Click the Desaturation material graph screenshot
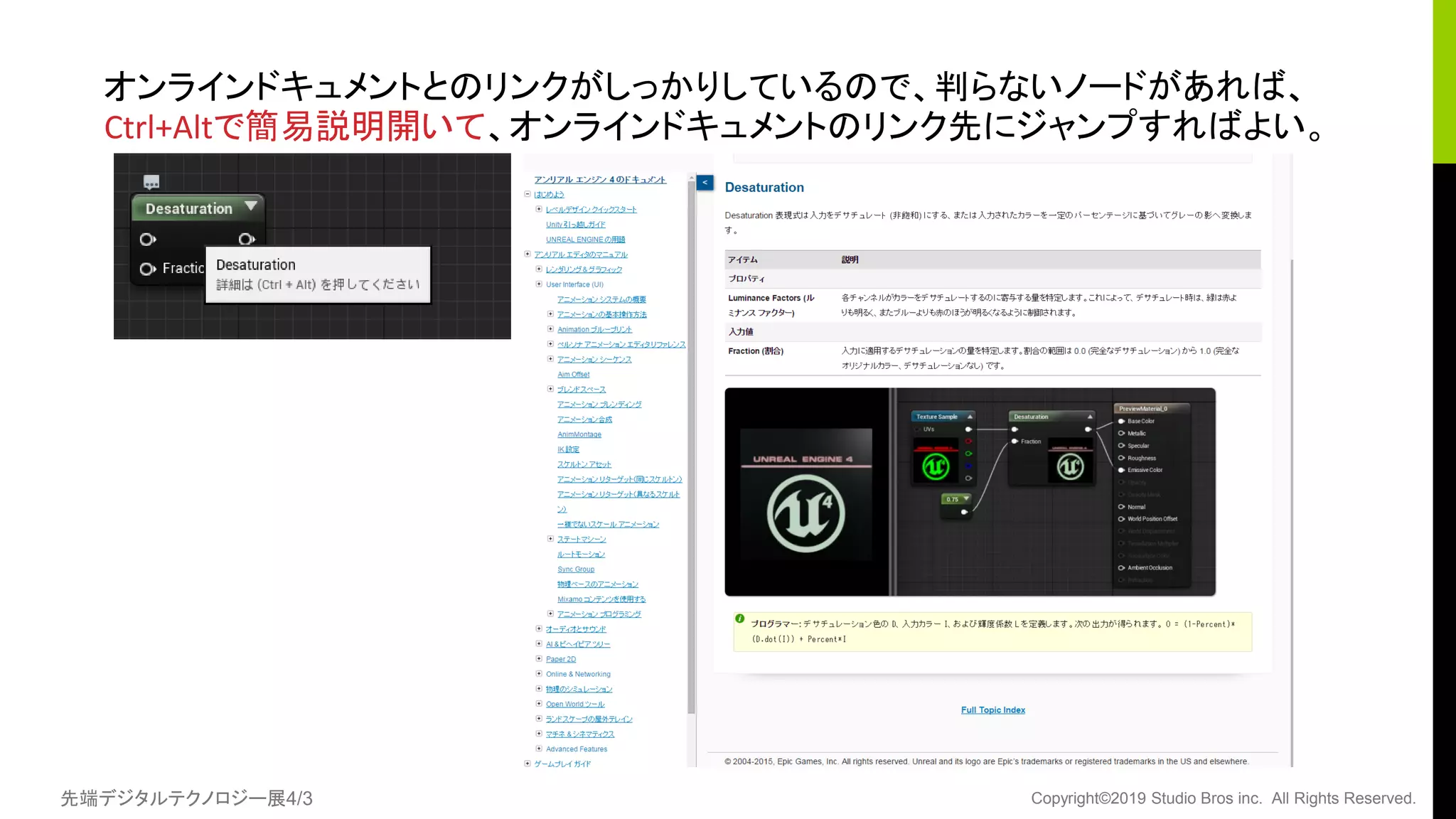 click(970, 492)
